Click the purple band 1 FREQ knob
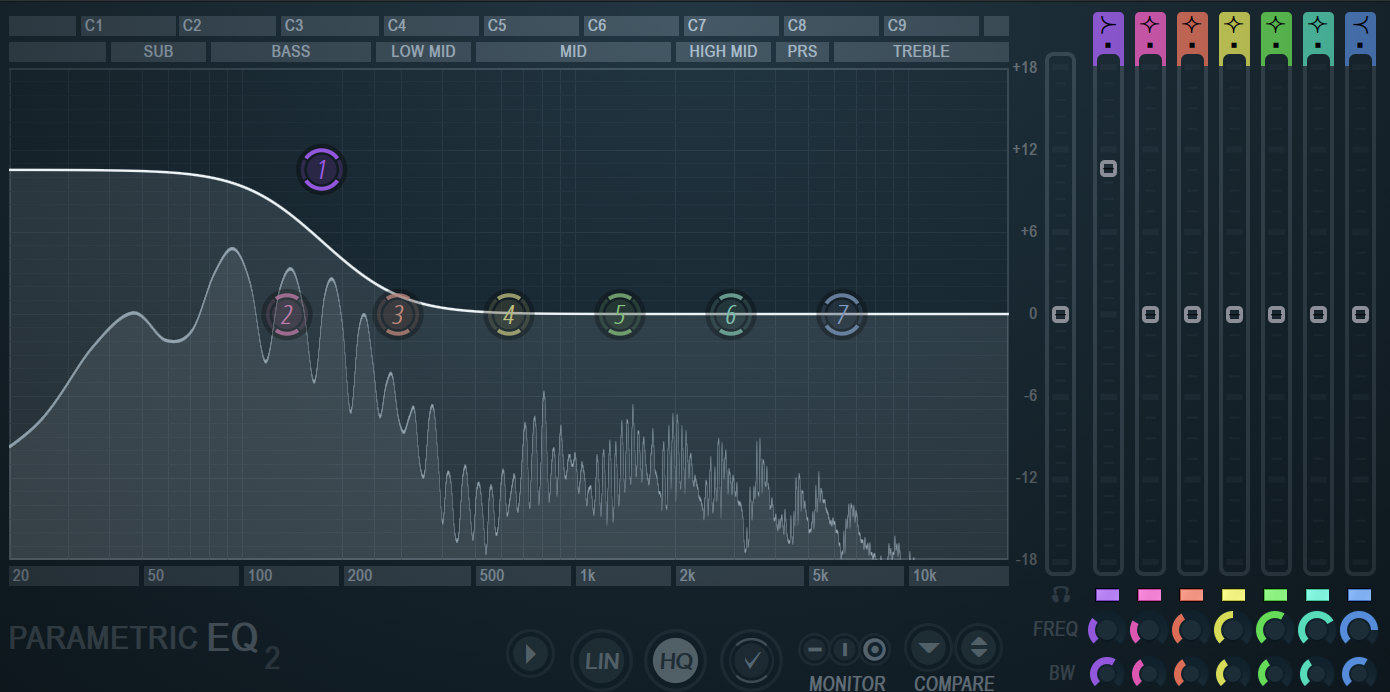This screenshot has height=692, width=1390. (x=1107, y=630)
